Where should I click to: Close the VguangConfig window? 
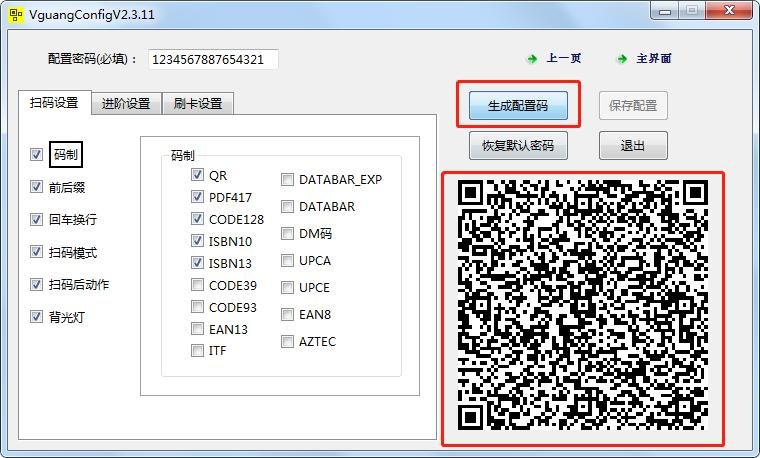(729, 11)
